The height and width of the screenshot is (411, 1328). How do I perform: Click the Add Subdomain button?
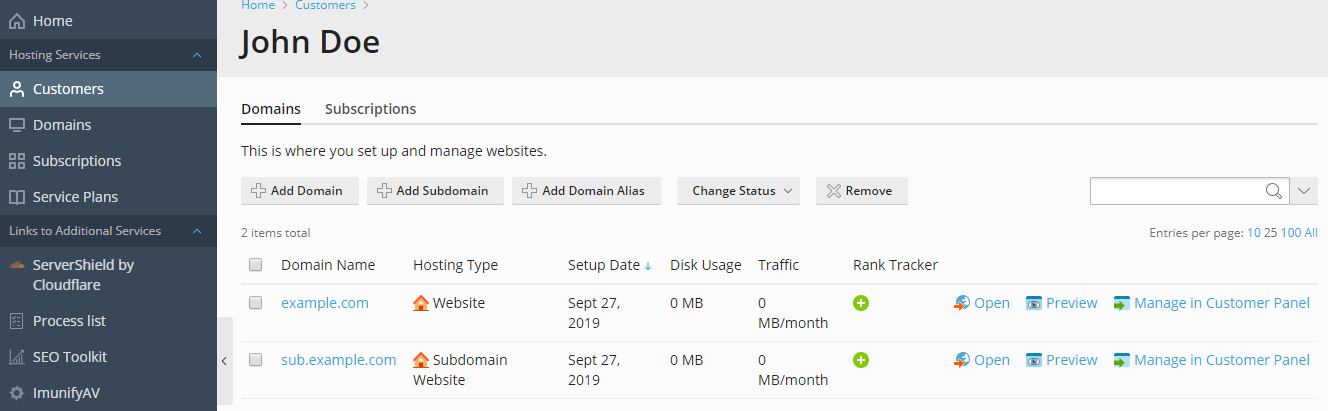pos(432,191)
